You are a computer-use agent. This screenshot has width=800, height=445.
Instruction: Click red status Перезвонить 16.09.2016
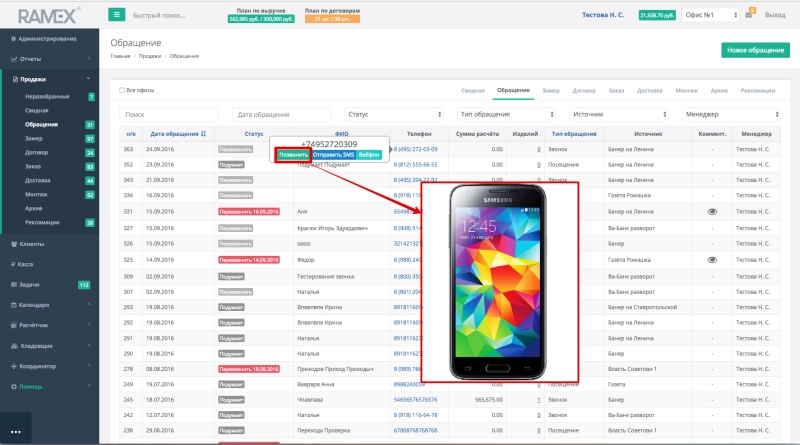249,211
